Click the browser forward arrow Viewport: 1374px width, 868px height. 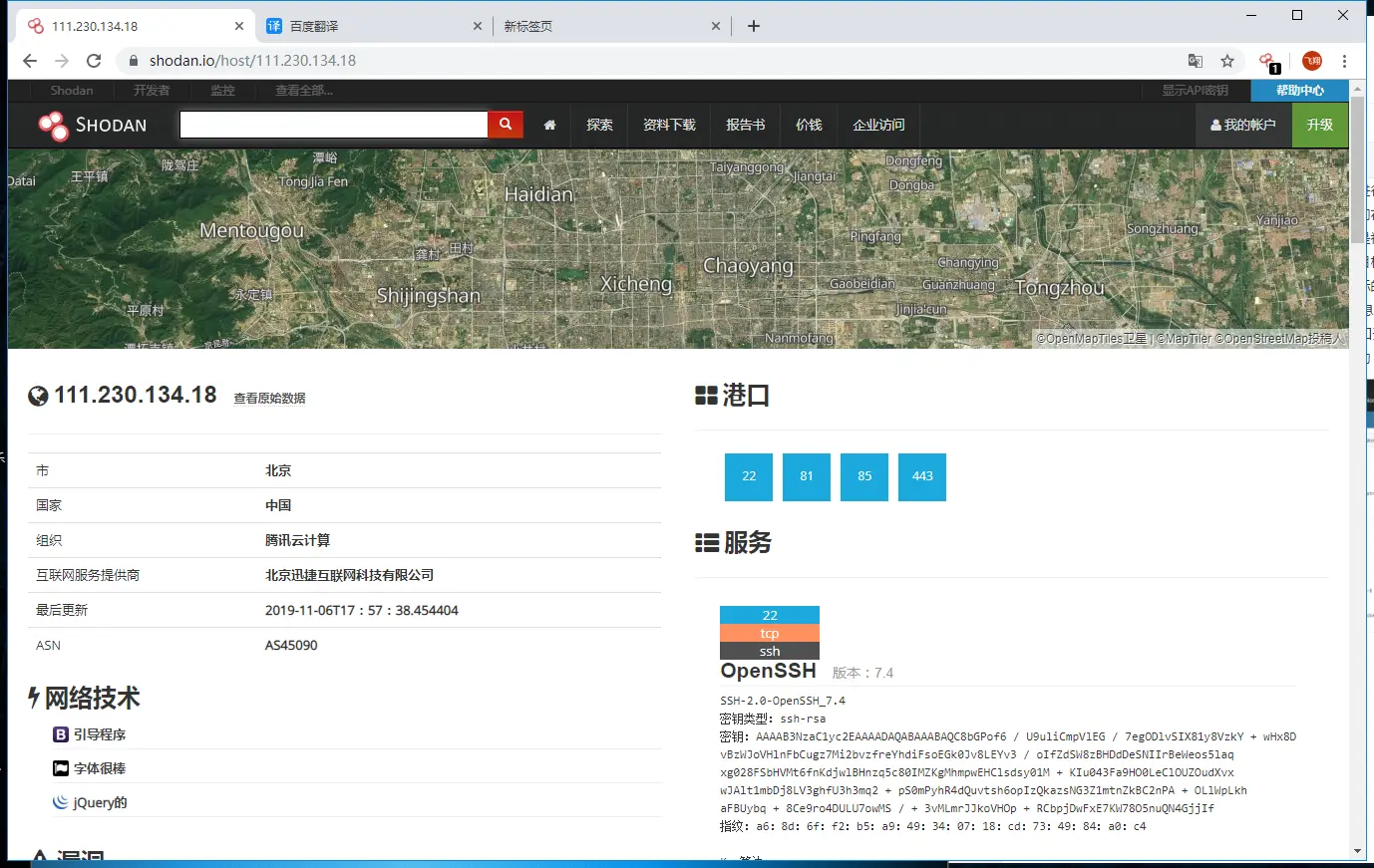tap(62, 61)
